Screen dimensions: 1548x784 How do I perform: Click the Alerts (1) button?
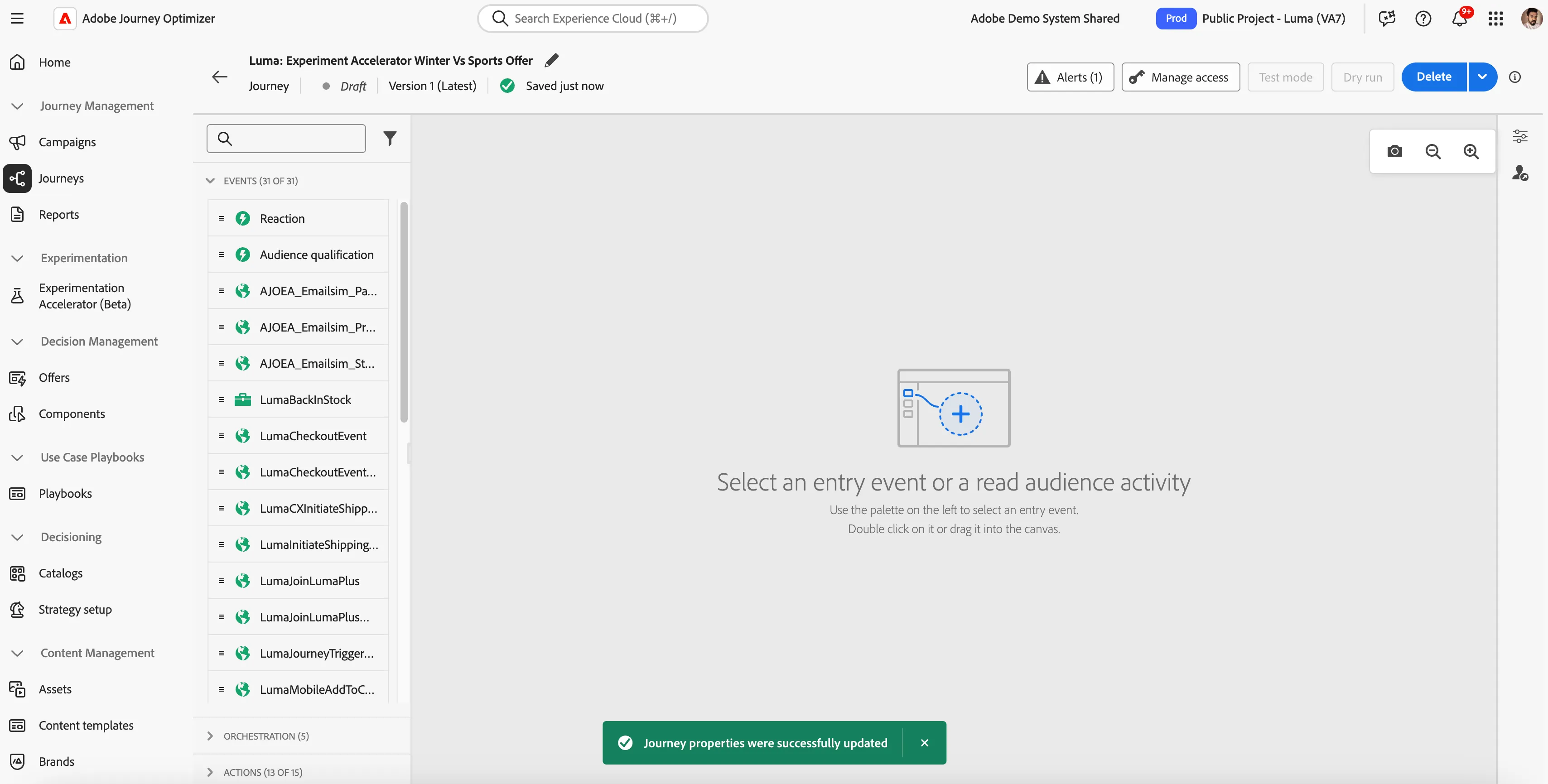point(1070,77)
